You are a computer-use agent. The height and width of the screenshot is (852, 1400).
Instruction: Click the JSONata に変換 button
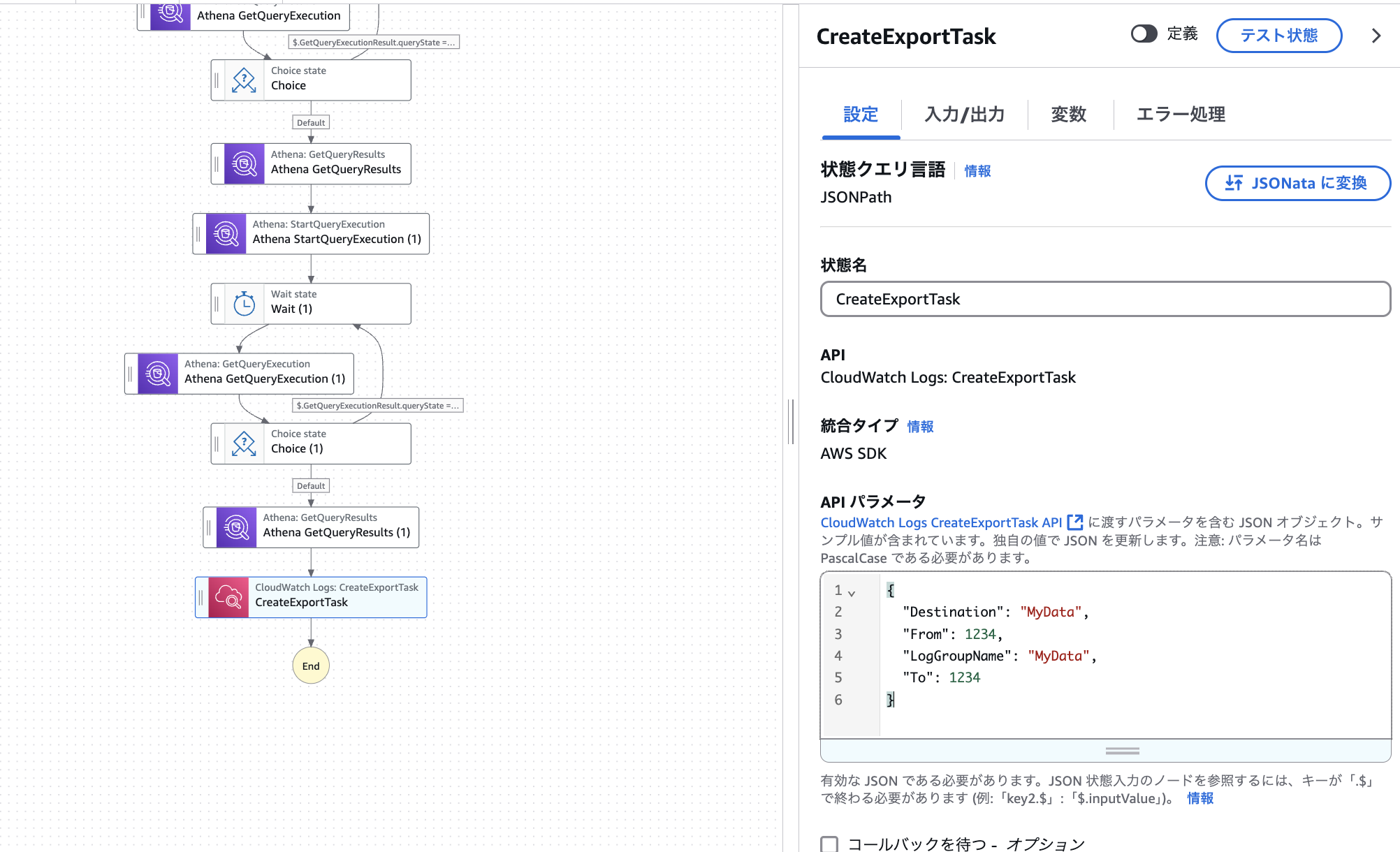point(1297,183)
